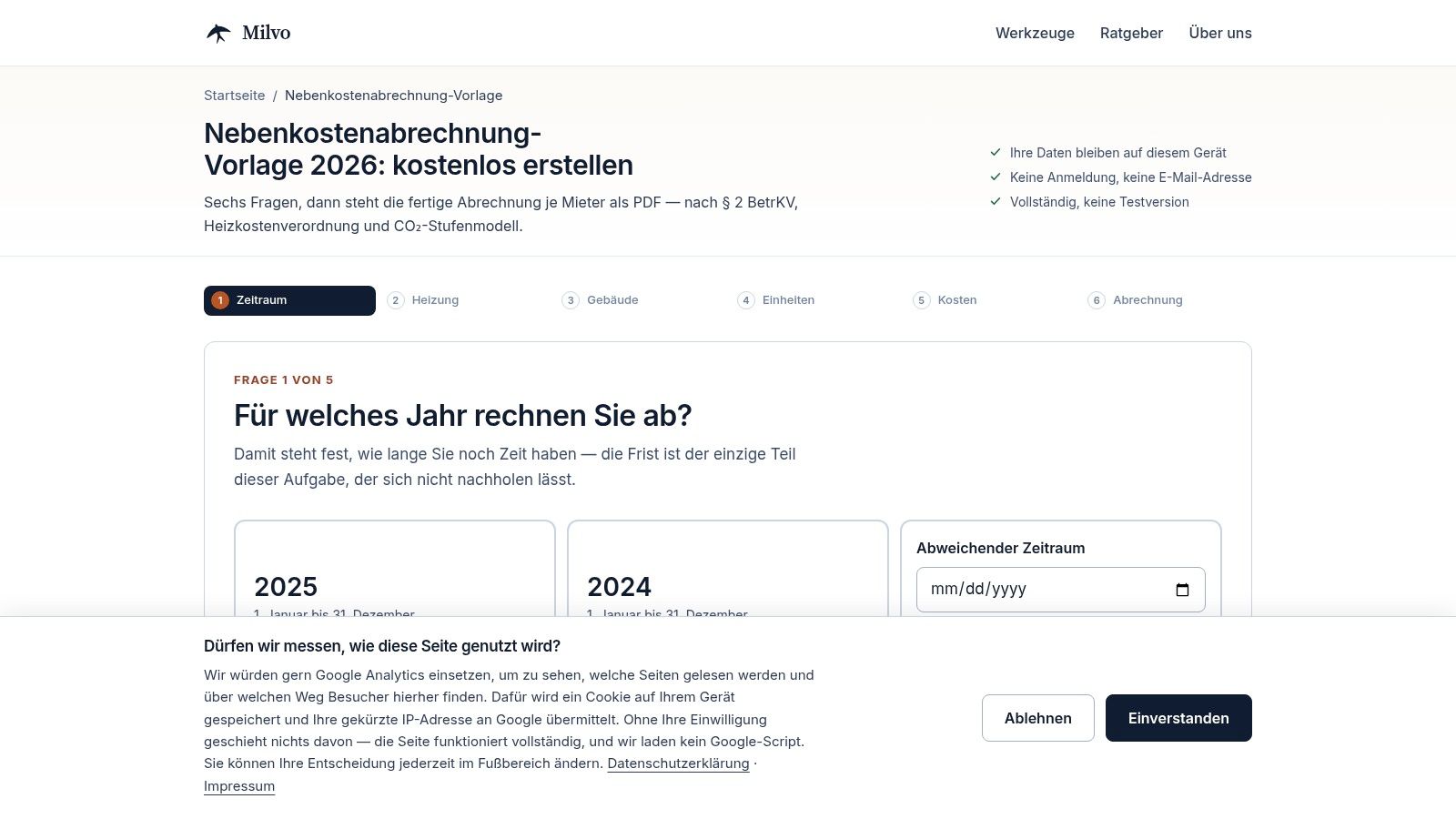The height and width of the screenshot is (819, 1456).
Task: Click the Milvo bird logo icon
Action: pos(218,33)
